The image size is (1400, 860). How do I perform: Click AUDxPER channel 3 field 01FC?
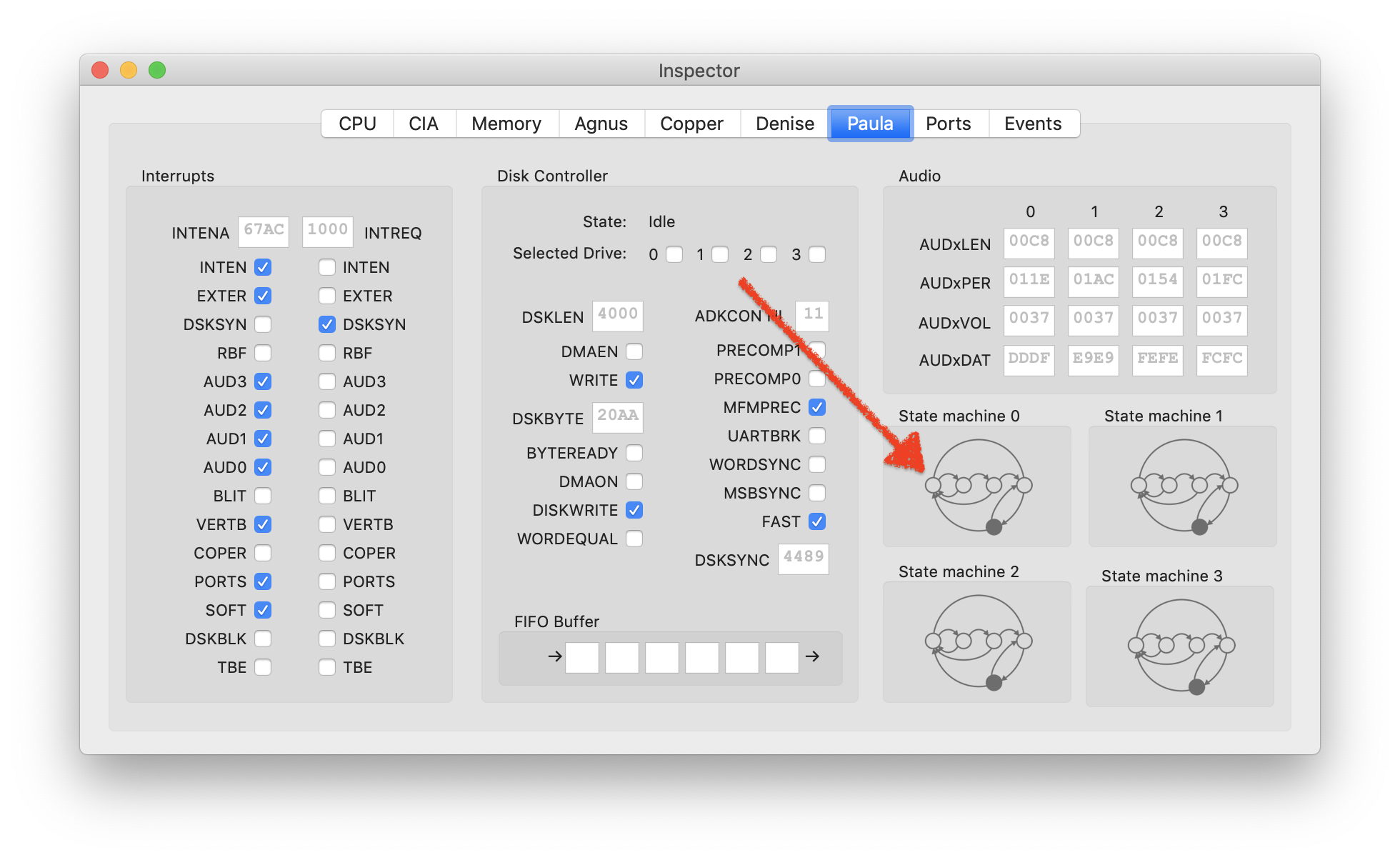tap(1222, 281)
